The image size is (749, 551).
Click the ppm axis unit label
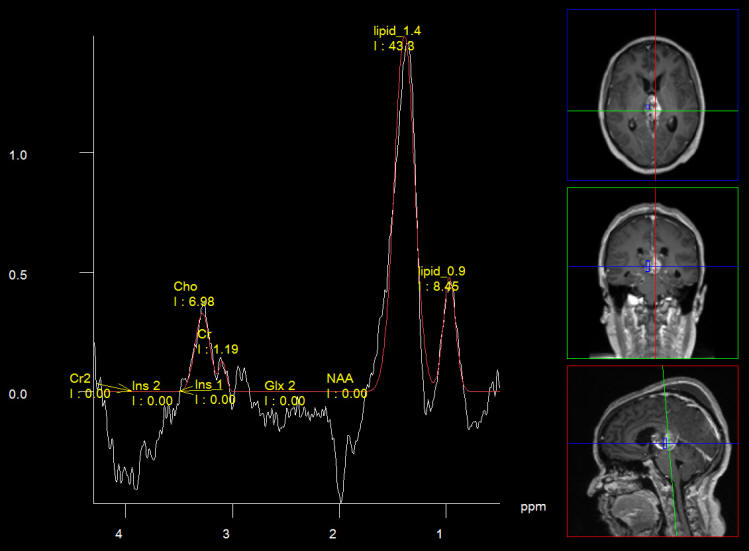click(x=532, y=507)
